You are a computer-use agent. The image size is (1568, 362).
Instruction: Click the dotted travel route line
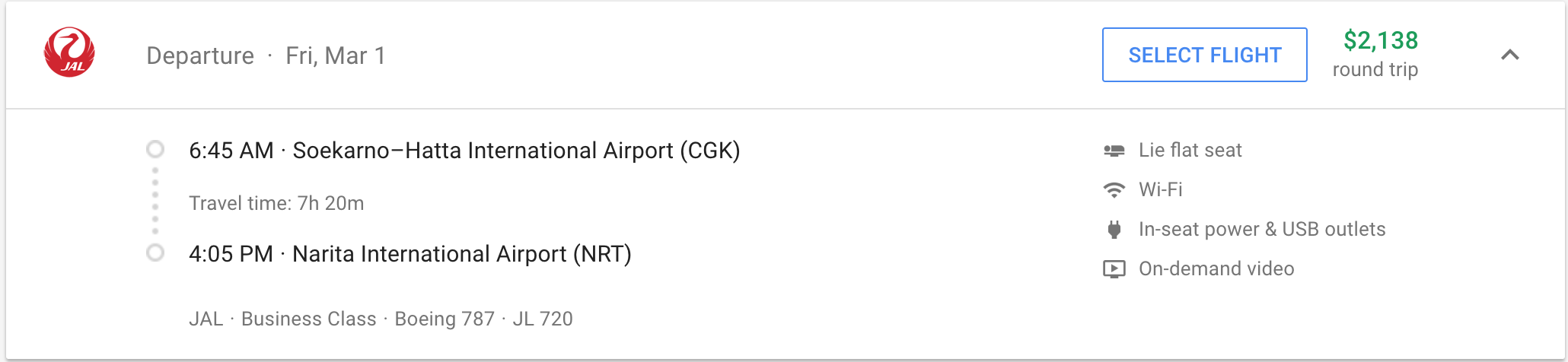[155, 201]
